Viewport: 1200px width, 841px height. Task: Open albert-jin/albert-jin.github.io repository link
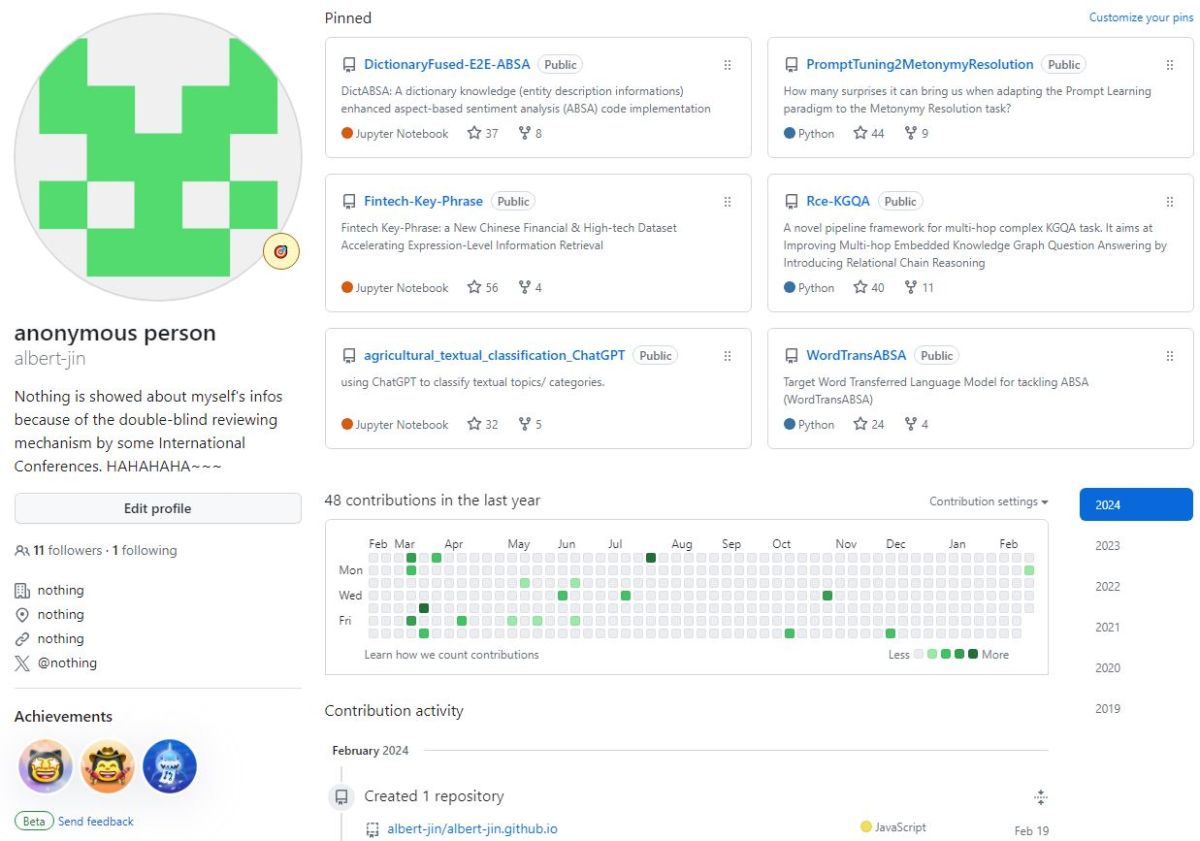(x=472, y=829)
